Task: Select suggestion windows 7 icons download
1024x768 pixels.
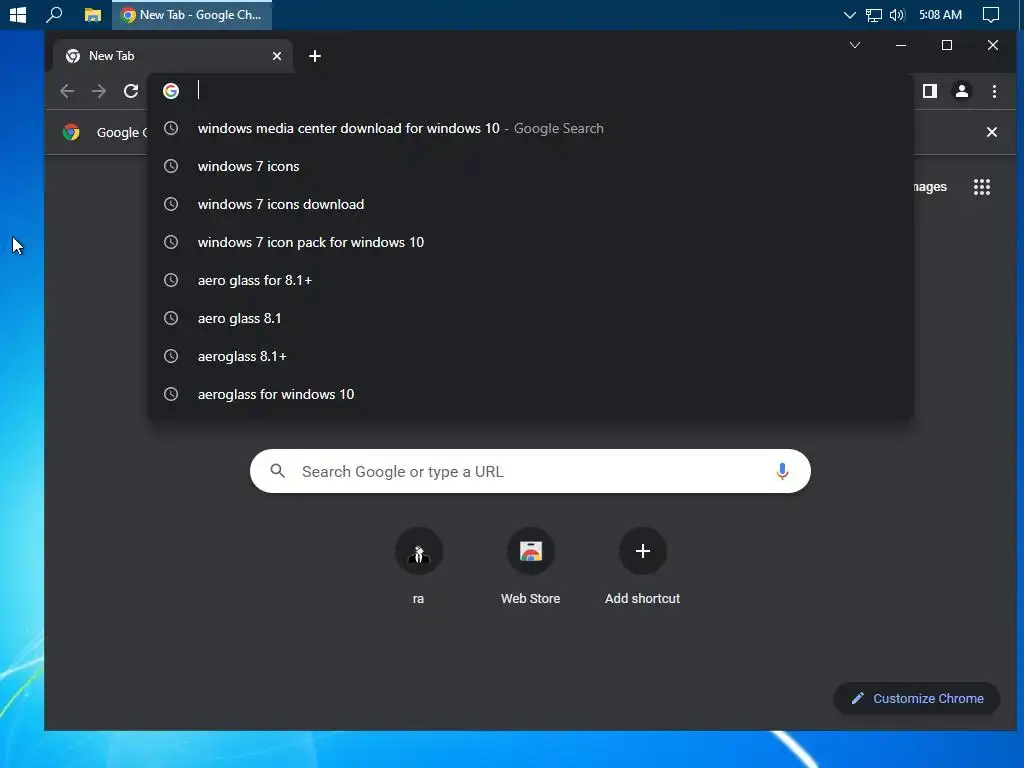Action: click(530, 204)
